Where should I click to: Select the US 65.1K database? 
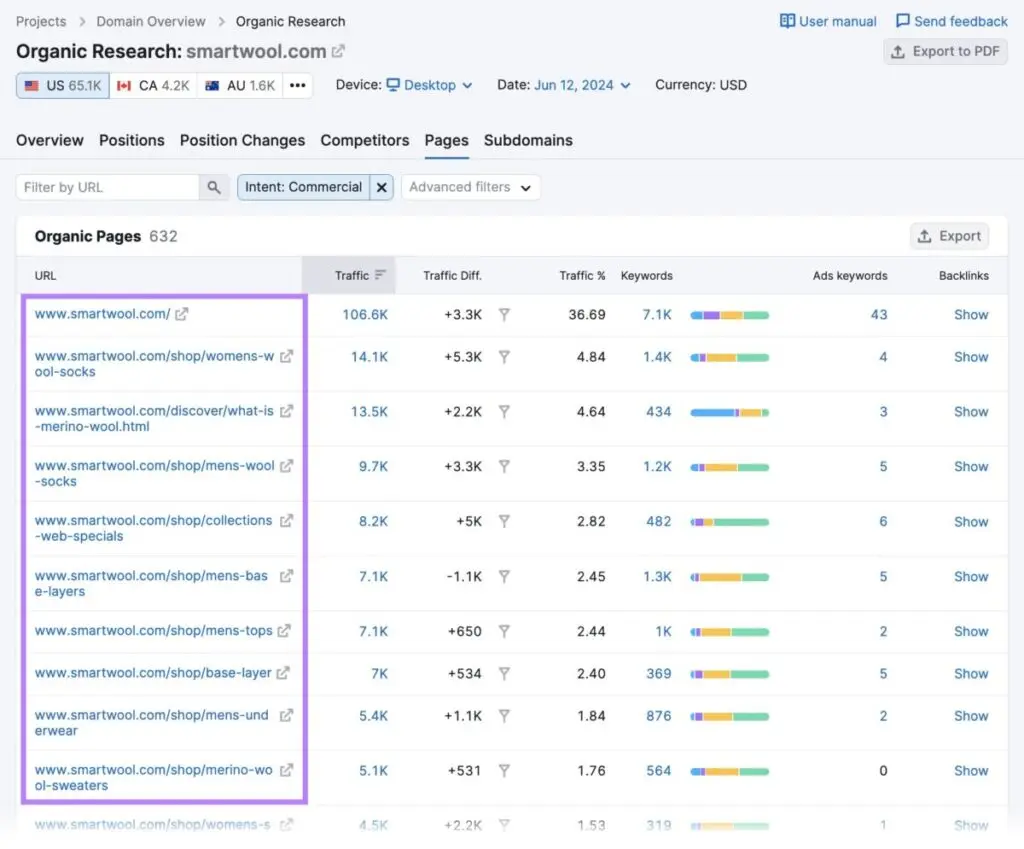click(62, 86)
